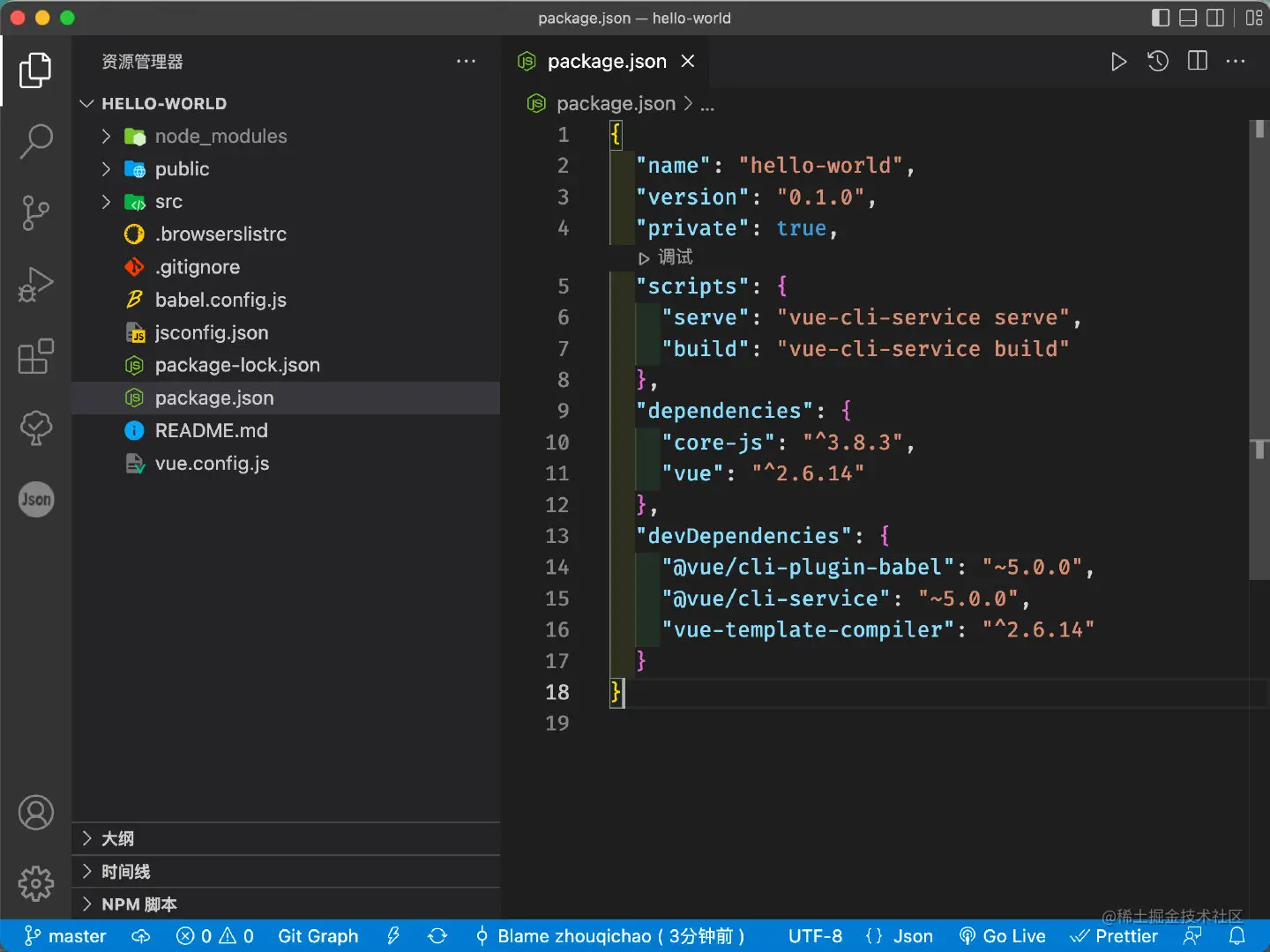The image size is (1270, 952).
Task: Click the Run play icon in editor toolbar
Action: (x=1118, y=62)
